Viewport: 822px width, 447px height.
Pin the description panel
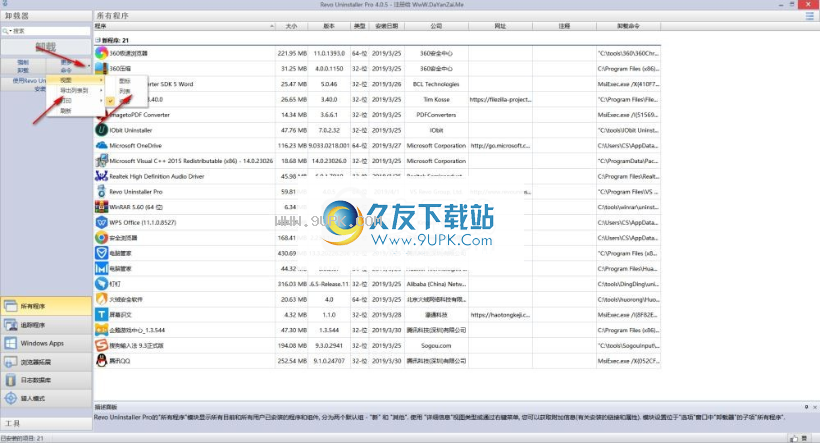click(806, 407)
